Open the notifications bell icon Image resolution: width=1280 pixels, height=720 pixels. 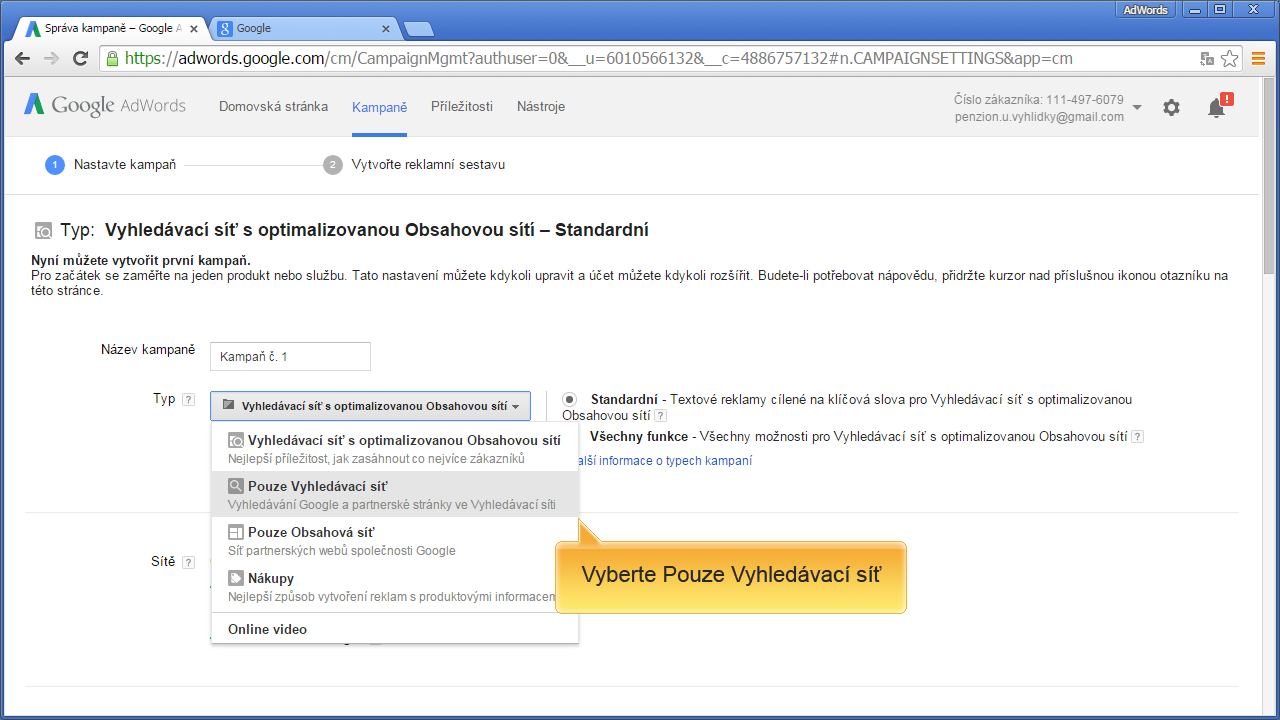1217,107
